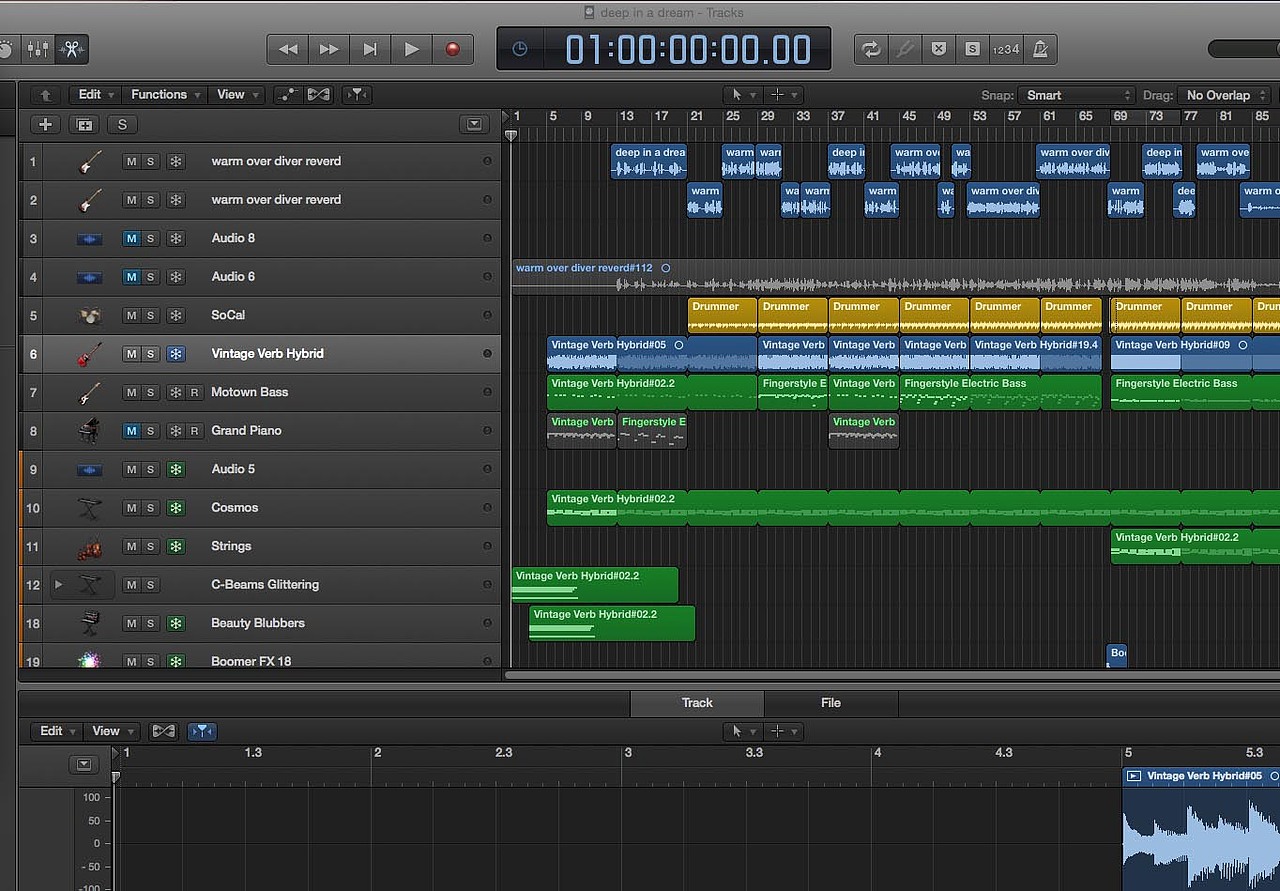
Task: Click the 01:00:00:00.00 time display
Action: tap(688, 49)
